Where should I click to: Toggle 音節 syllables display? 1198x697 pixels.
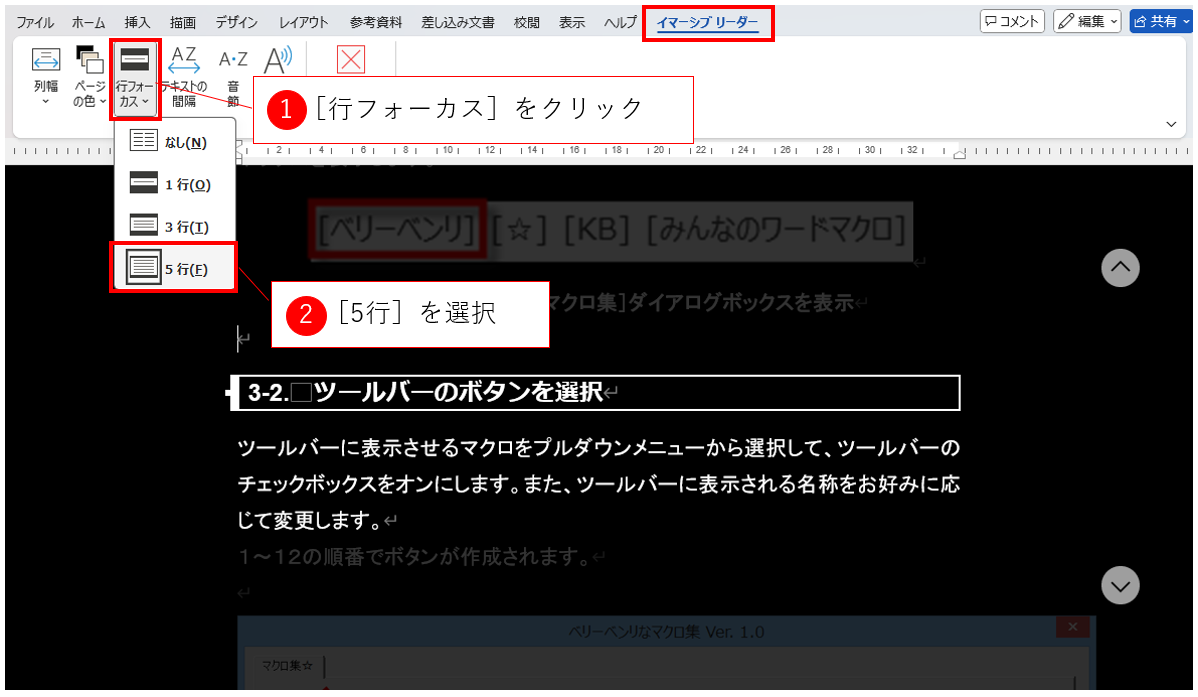(x=233, y=77)
